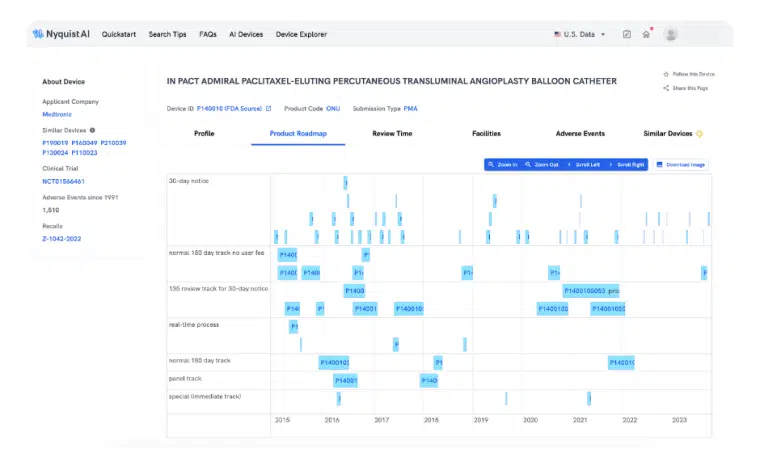Click the Similar Devices info icon
Image resolution: width=760 pixels, height=468 pixels.
pos(92,130)
